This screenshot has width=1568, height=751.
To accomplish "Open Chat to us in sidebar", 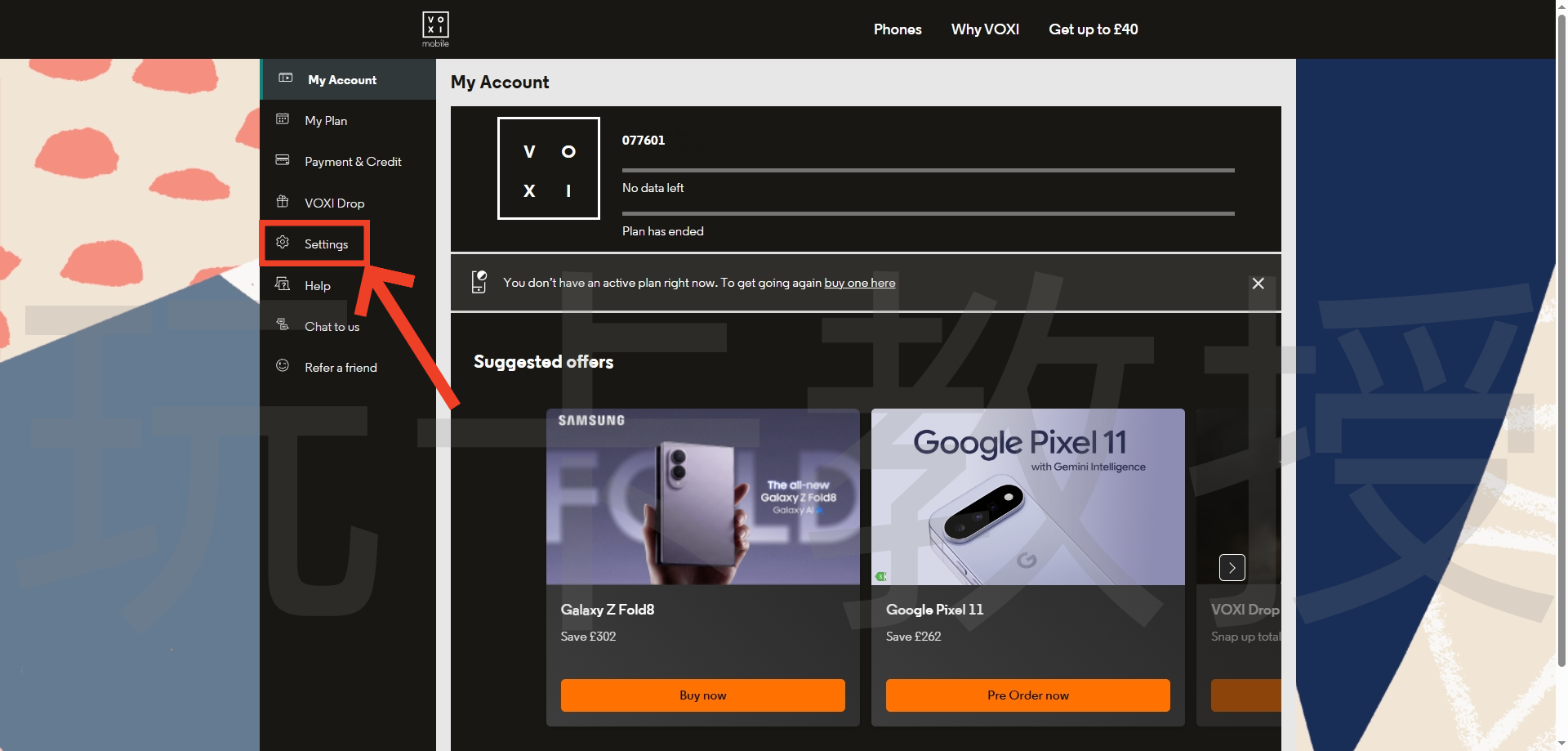I will 348,326.
